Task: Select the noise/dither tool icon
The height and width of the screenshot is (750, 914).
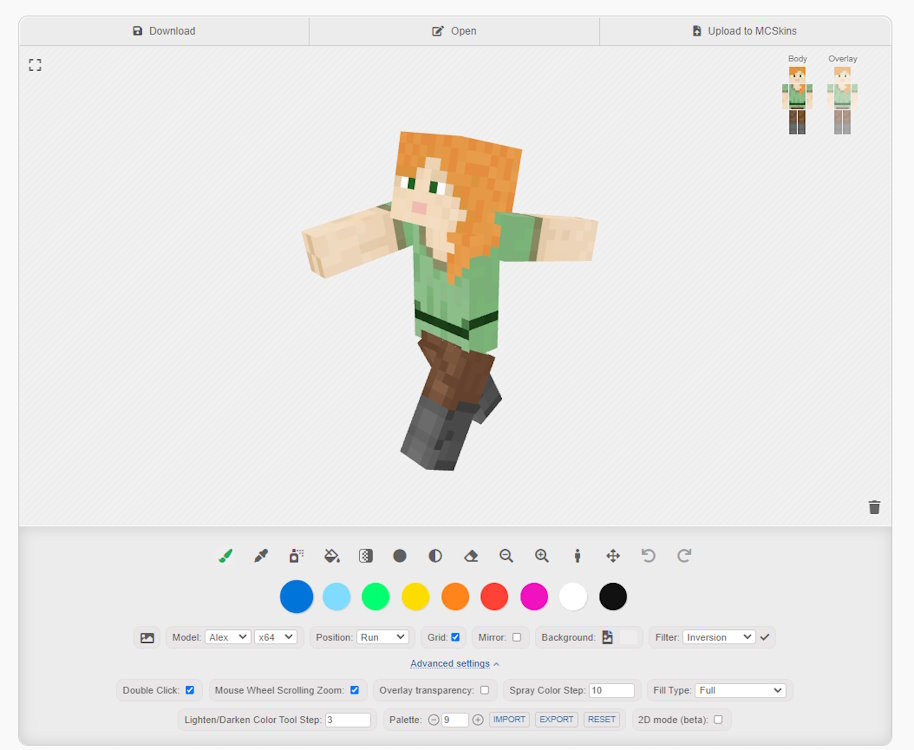Action: 365,556
